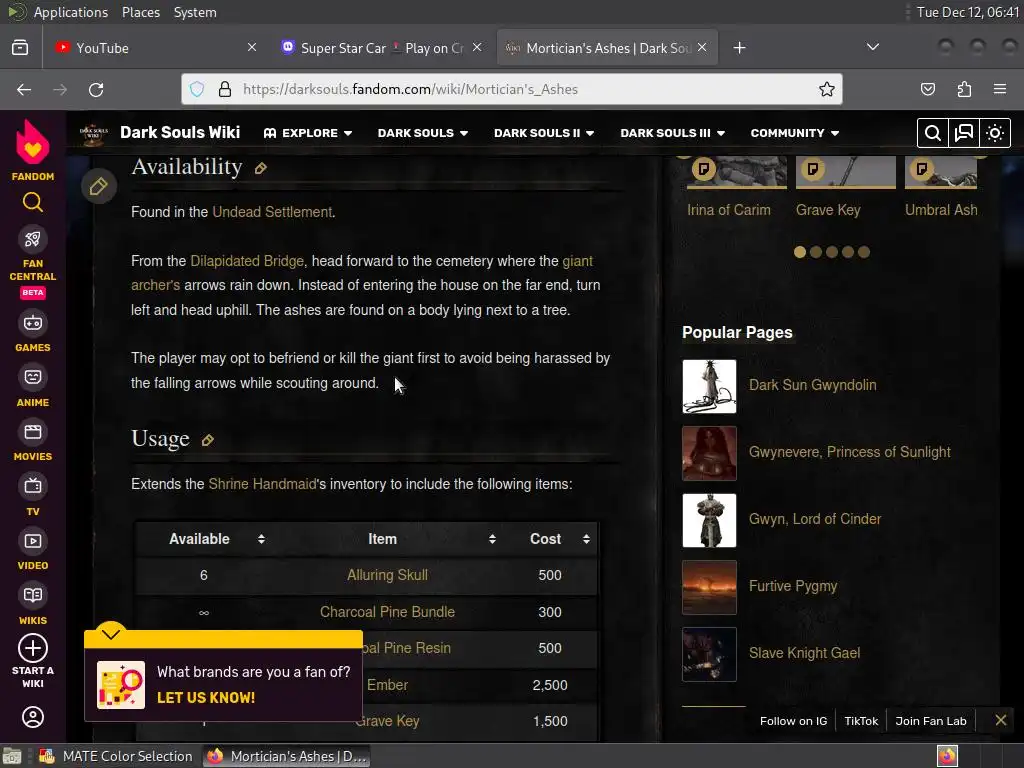Click the wiki search magnifier button
Image resolution: width=1024 pixels, height=768 pixels.
pos(933,133)
